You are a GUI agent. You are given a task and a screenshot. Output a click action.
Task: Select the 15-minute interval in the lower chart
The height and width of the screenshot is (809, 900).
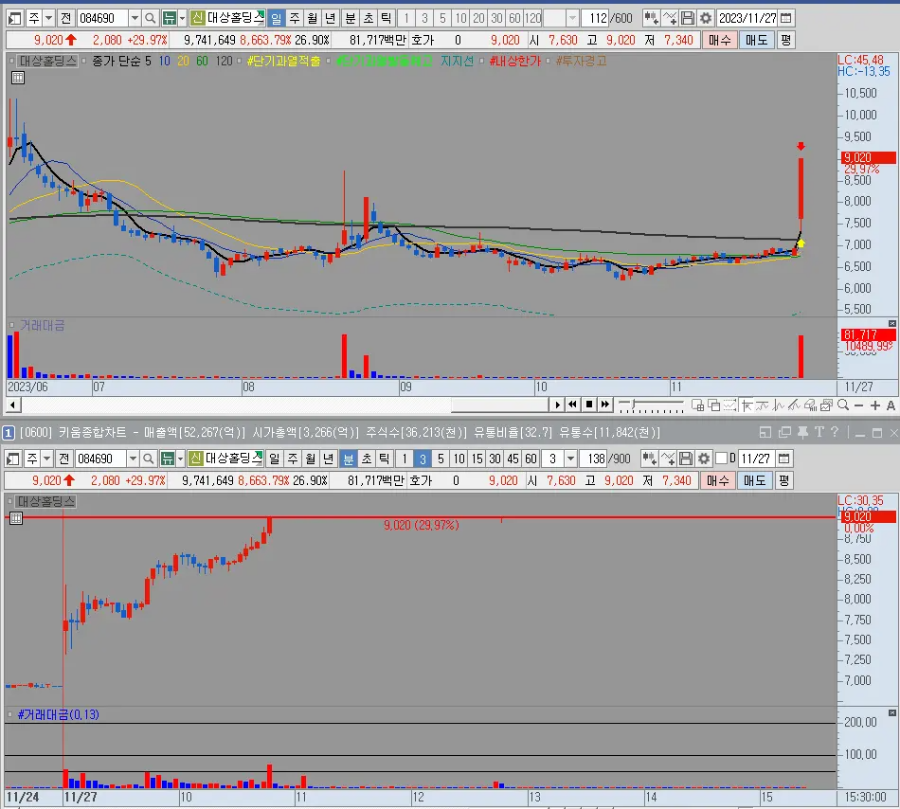[x=477, y=459]
